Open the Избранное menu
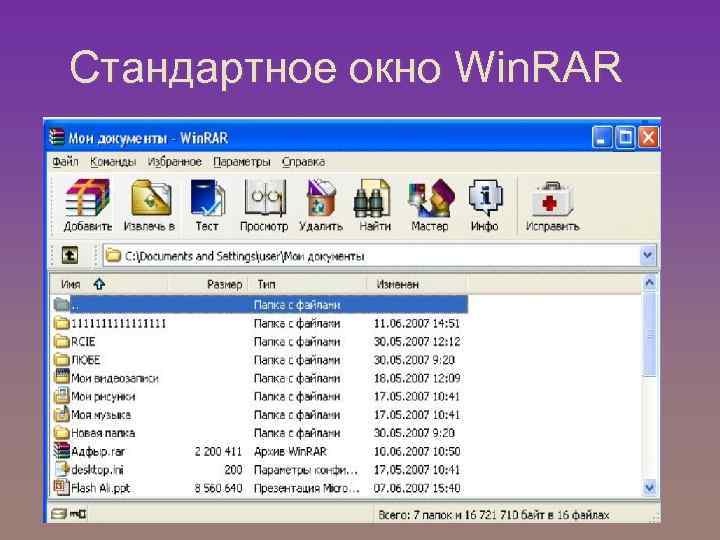 pos(174,162)
